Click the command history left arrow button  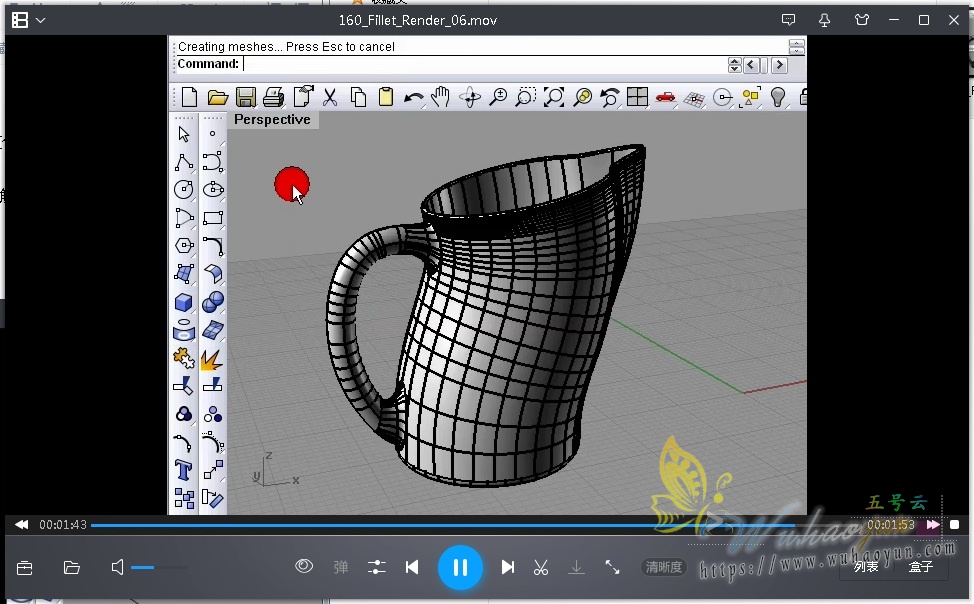pyautogui.click(x=752, y=65)
